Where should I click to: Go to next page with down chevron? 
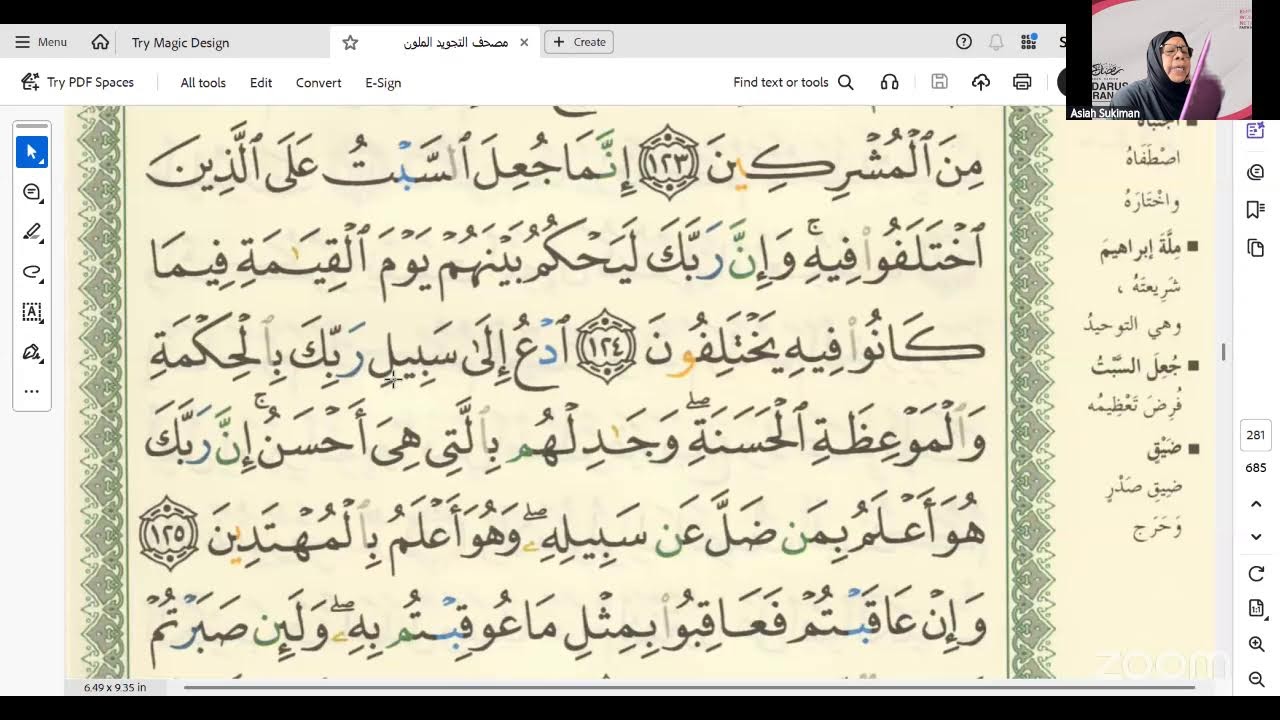pyautogui.click(x=1256, y=537)
